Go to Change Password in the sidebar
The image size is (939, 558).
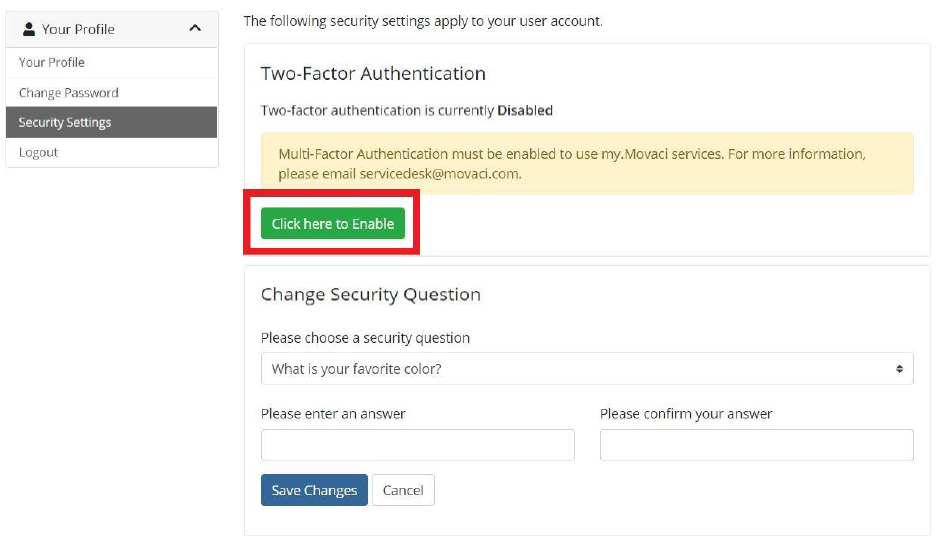pos(68,92)
